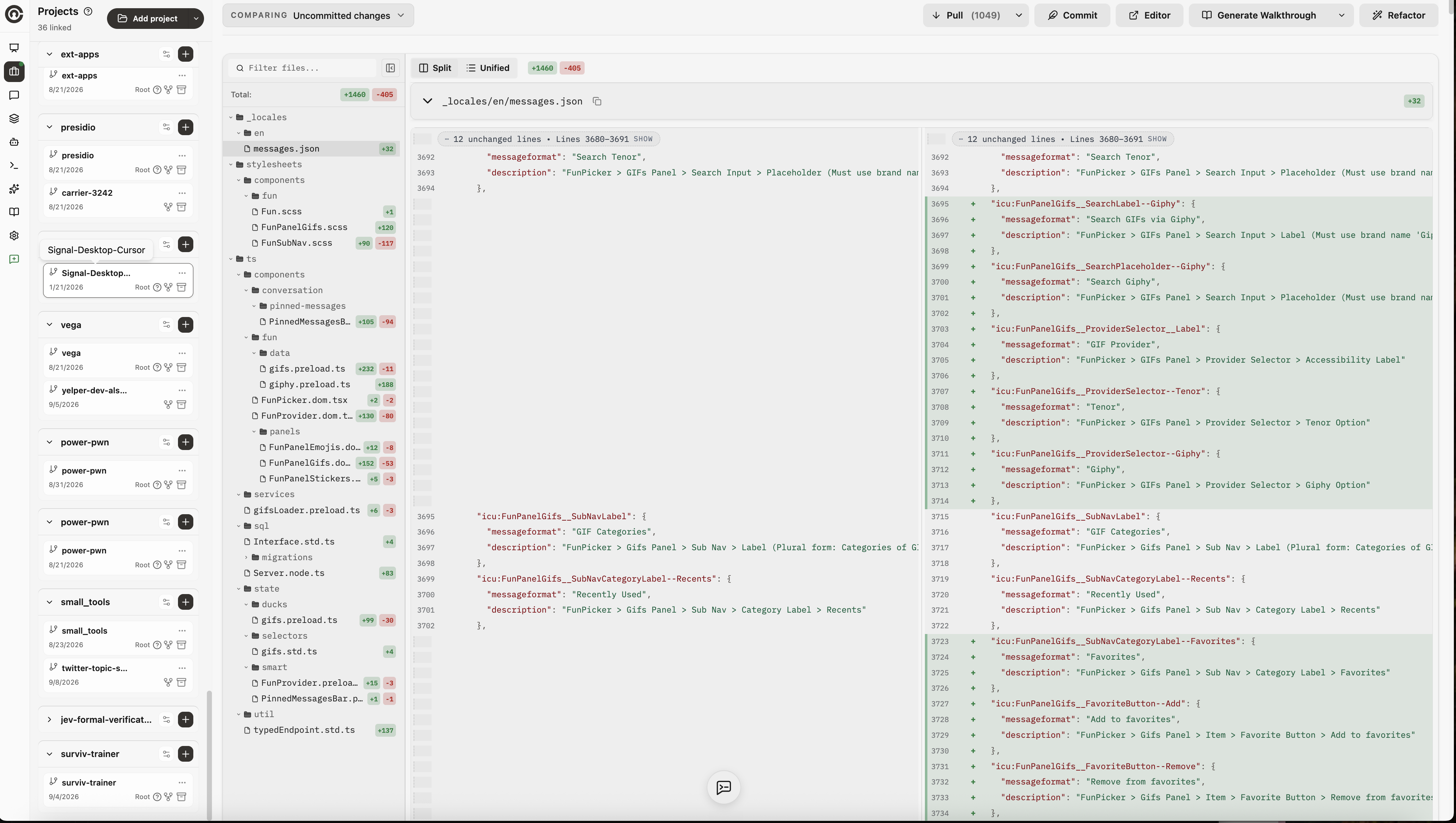Screen dimensions: 1456x823
Task: Select FunPanelGifs.scss in file tree
Action: [x=312, y=227]
